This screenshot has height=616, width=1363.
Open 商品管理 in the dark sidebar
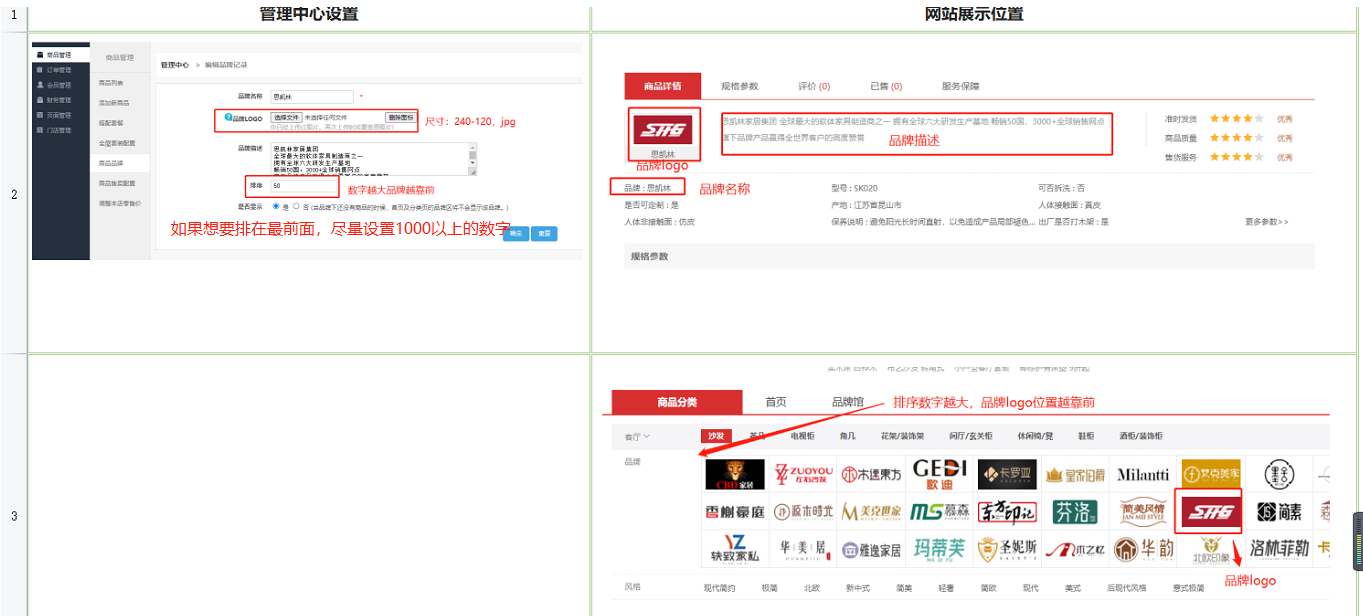54,55
